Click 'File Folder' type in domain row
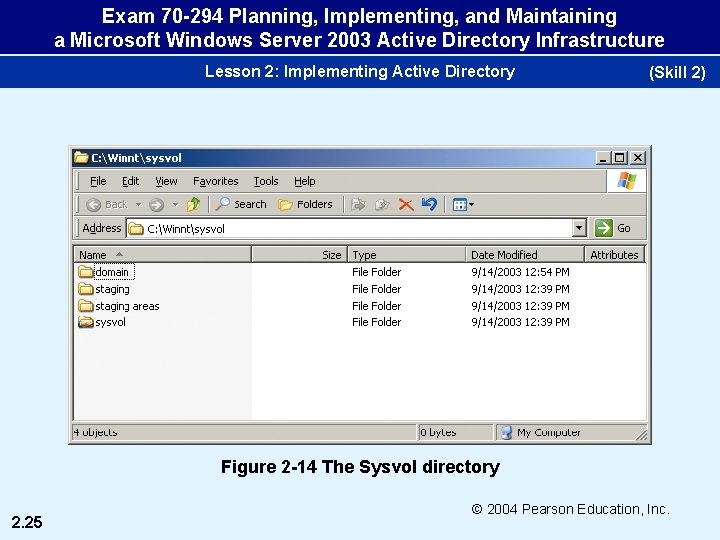Viewport: 720px width, 540px height. (377, 272)
